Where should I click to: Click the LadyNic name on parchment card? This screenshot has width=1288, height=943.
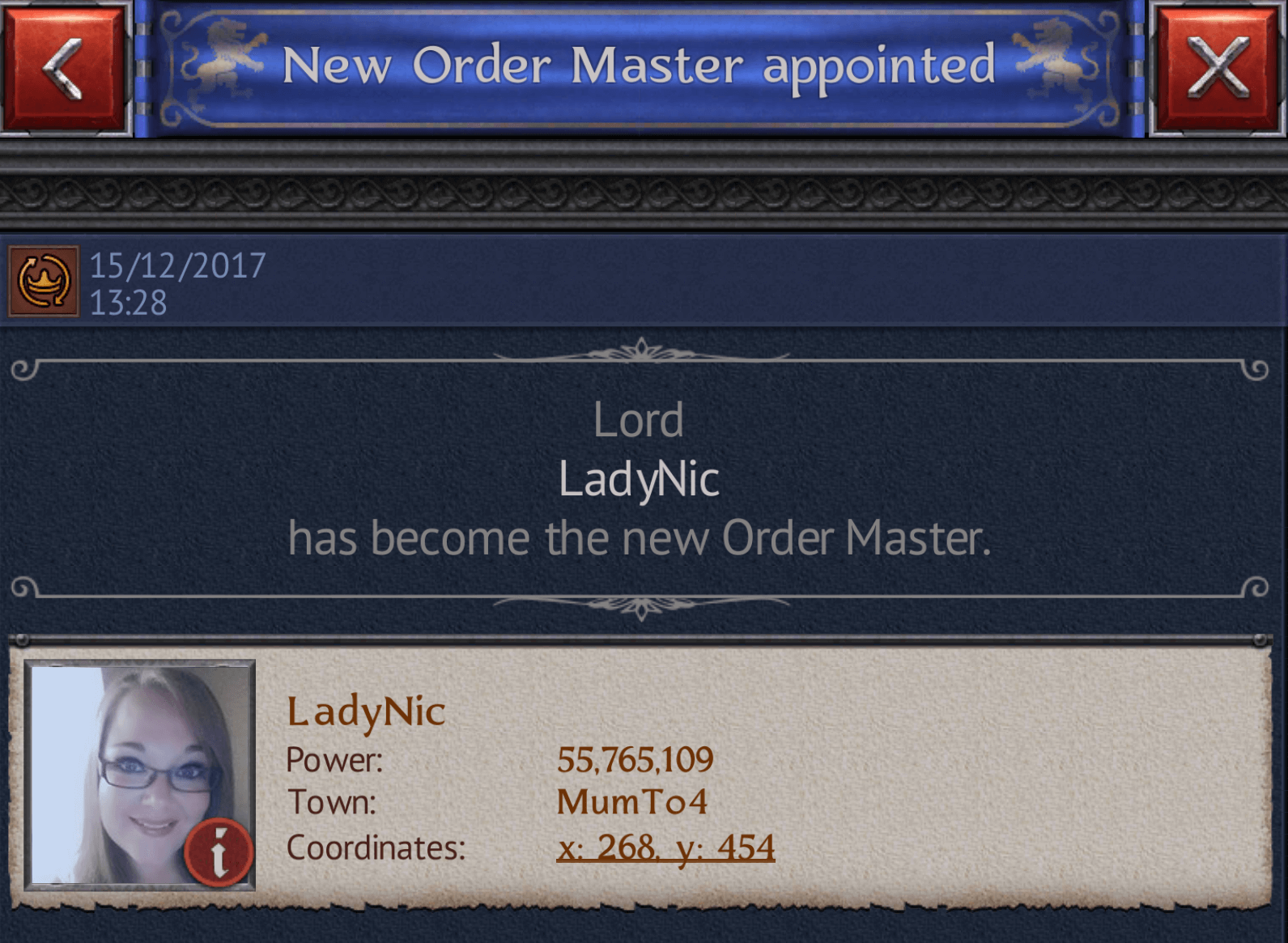tap(366, 712)
